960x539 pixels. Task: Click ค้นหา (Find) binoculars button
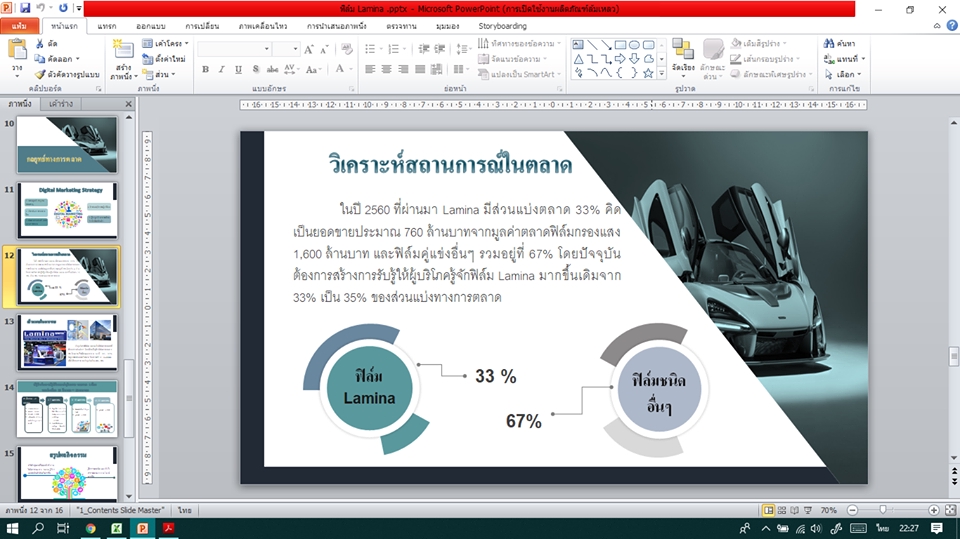839,43
